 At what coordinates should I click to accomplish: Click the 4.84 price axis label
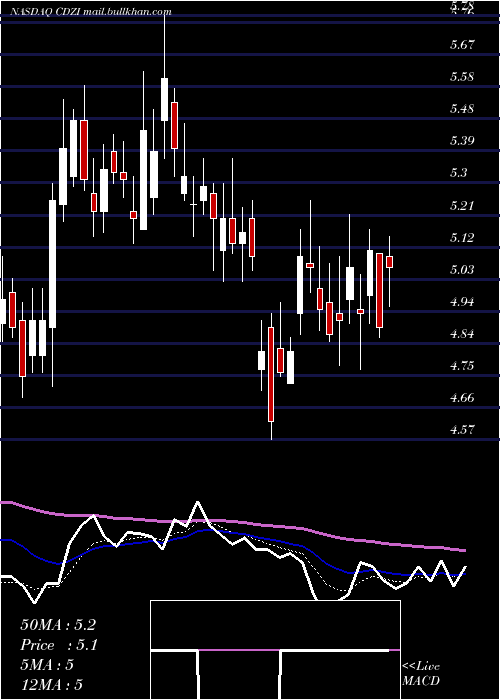point(462,333)
